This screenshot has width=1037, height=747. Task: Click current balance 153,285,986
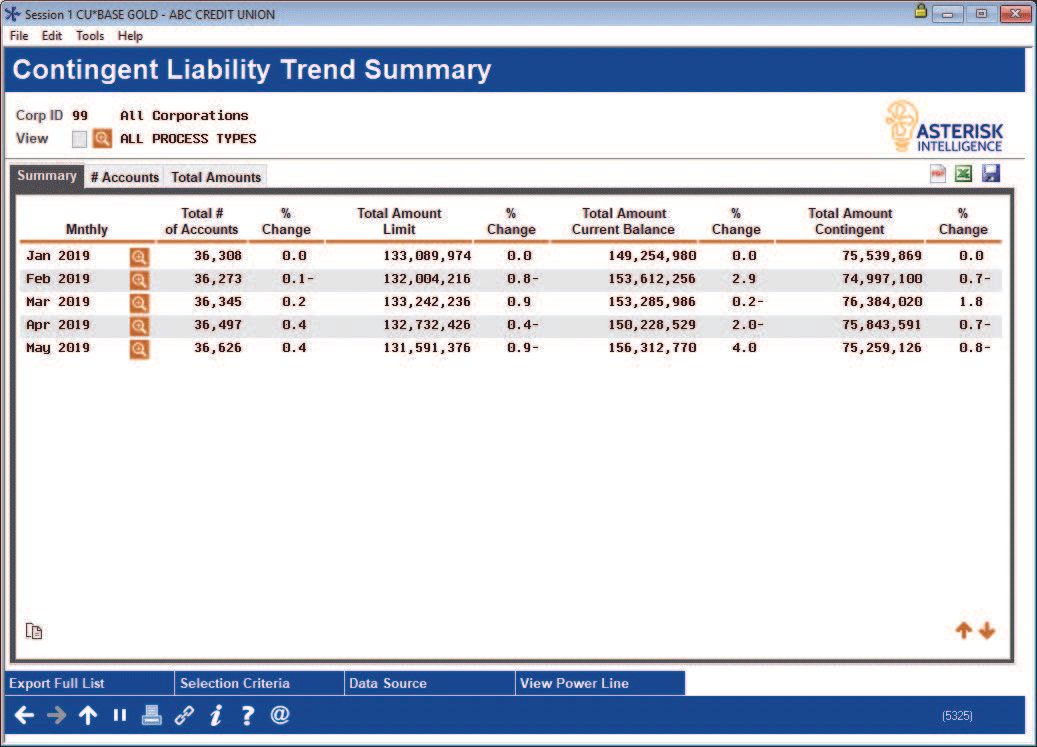point(652,302)
